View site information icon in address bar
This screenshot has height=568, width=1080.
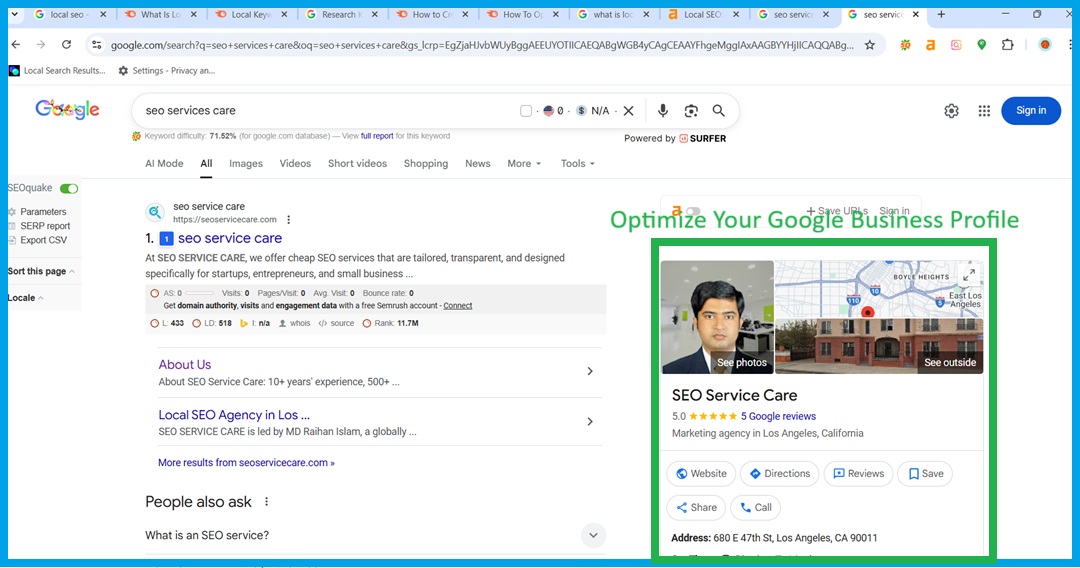click(96, 45)
